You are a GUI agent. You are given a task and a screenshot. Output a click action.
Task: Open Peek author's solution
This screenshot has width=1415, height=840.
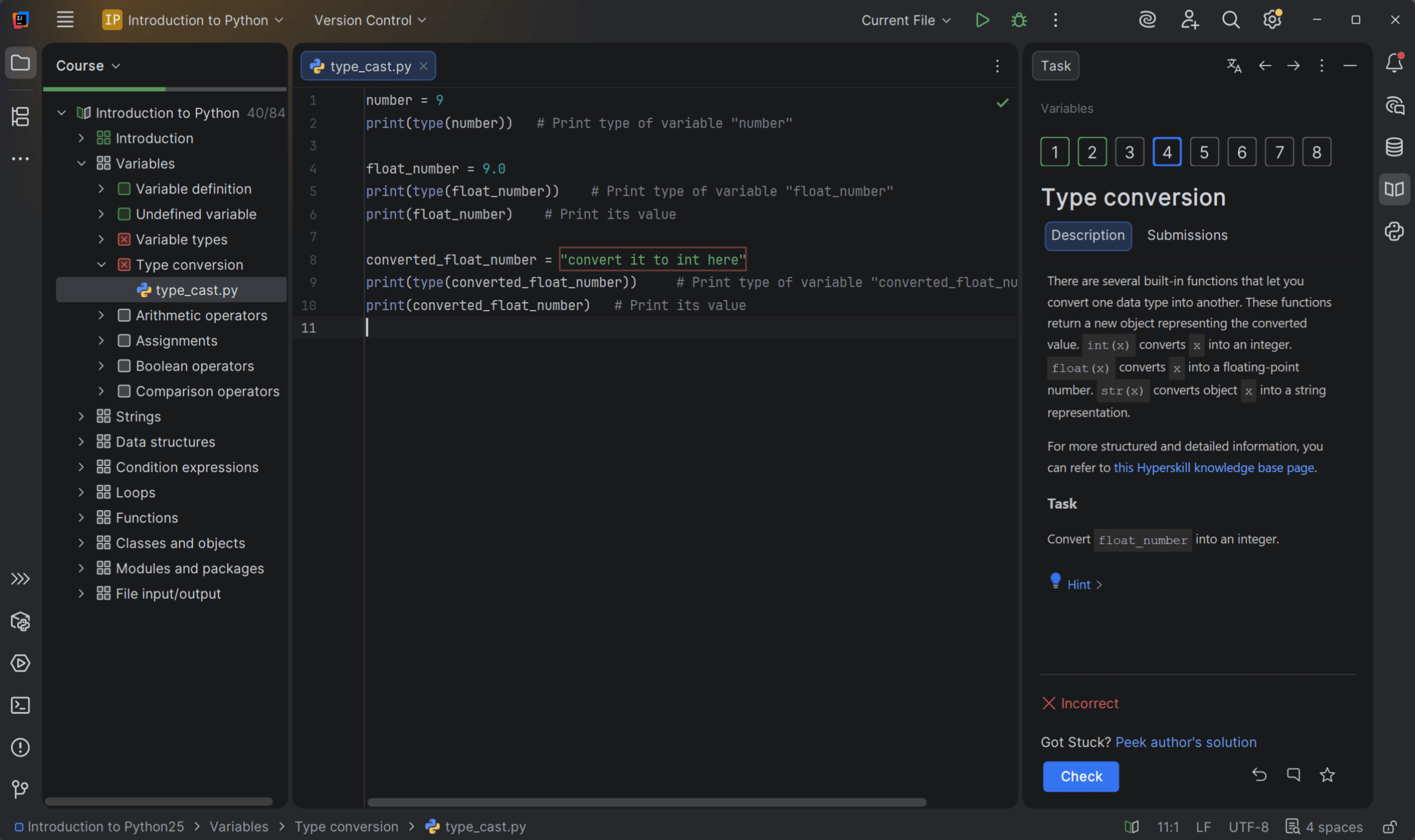tap(1185, 742)
